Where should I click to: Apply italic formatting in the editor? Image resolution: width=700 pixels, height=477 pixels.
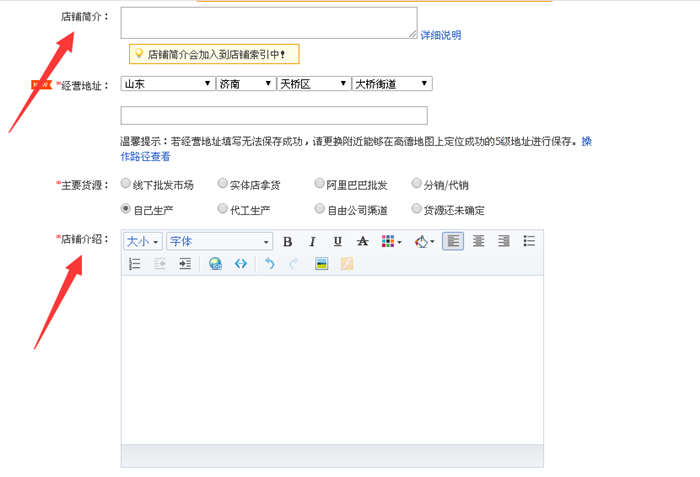[312, 242]
